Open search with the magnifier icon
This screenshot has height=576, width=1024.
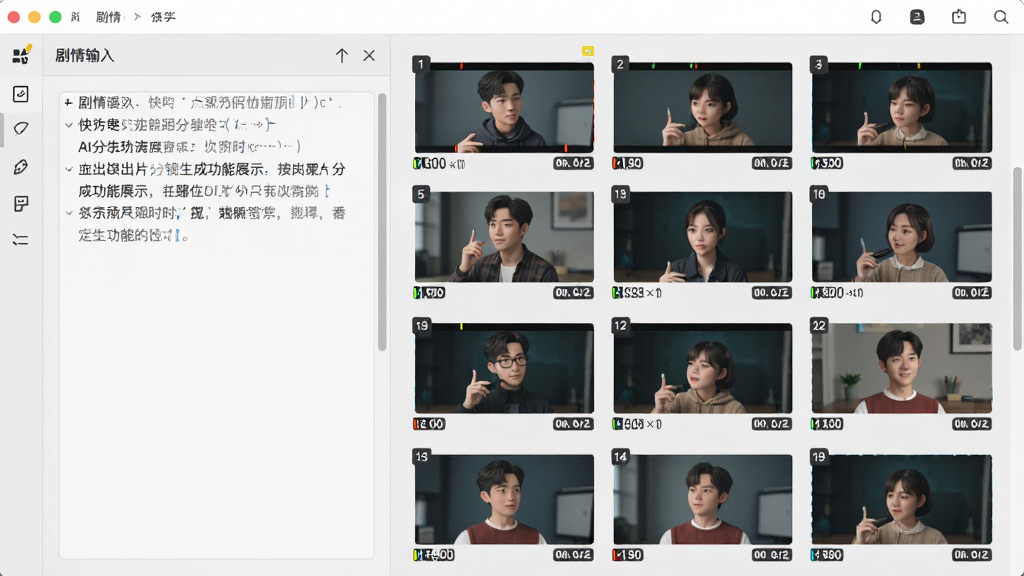point(1000,17)
